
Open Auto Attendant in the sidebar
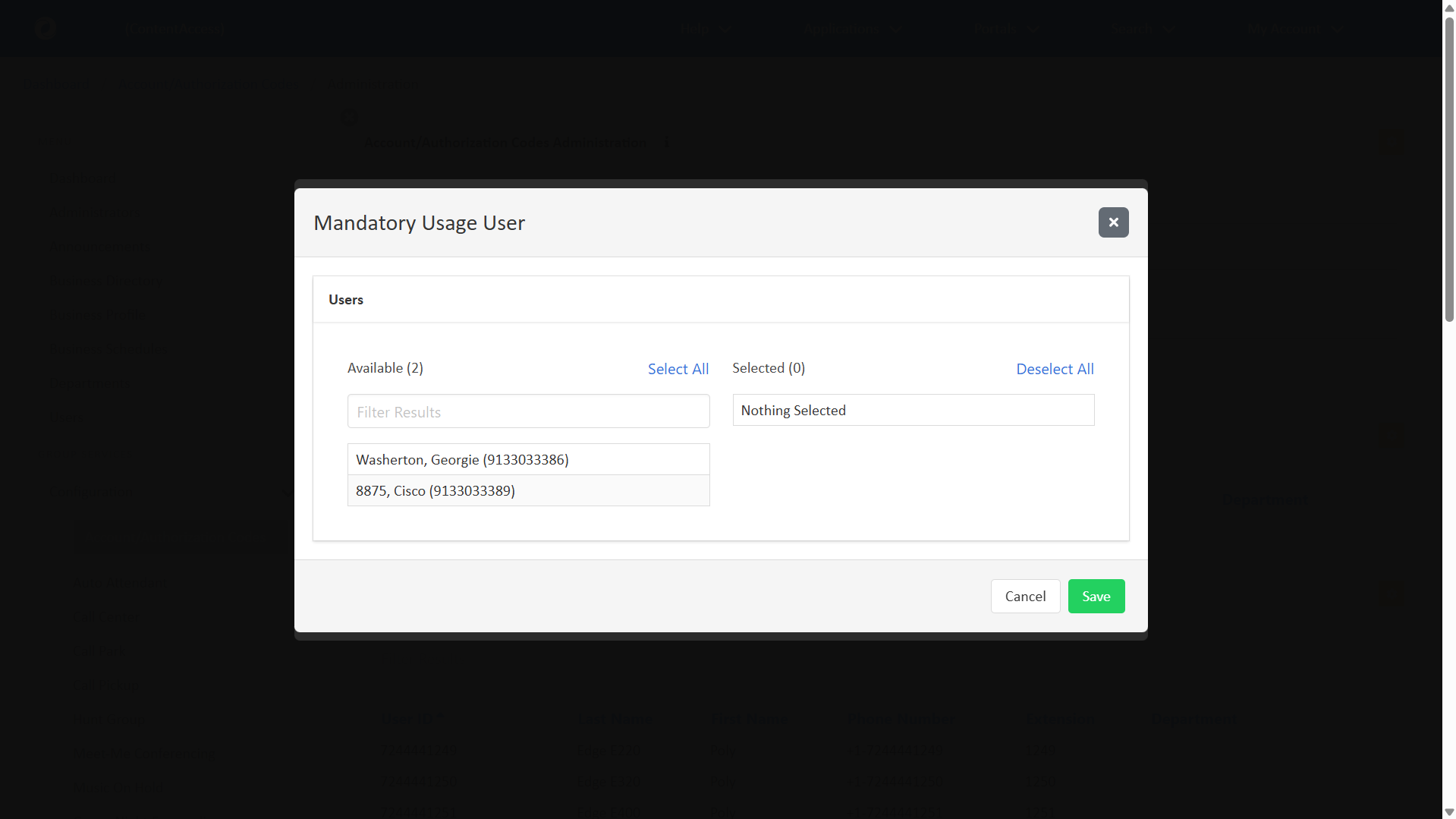tap(120, 583)
